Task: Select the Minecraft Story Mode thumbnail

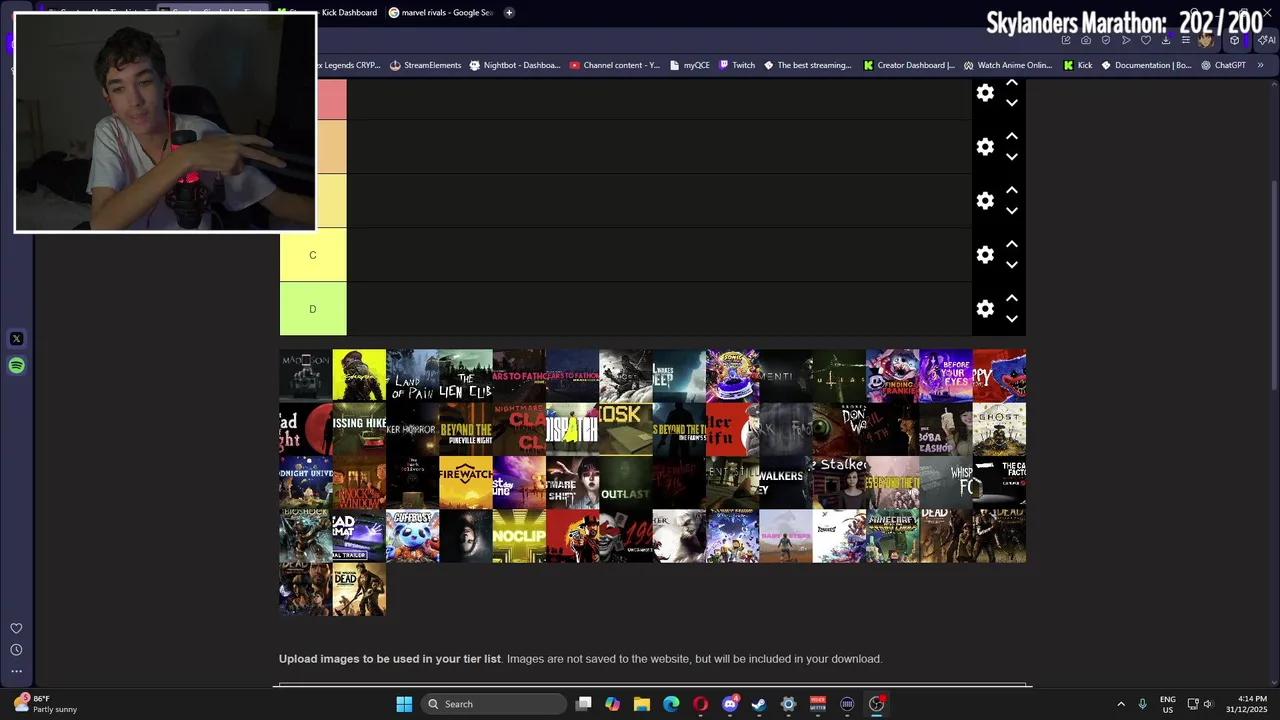Action: [x=892, y=536]
